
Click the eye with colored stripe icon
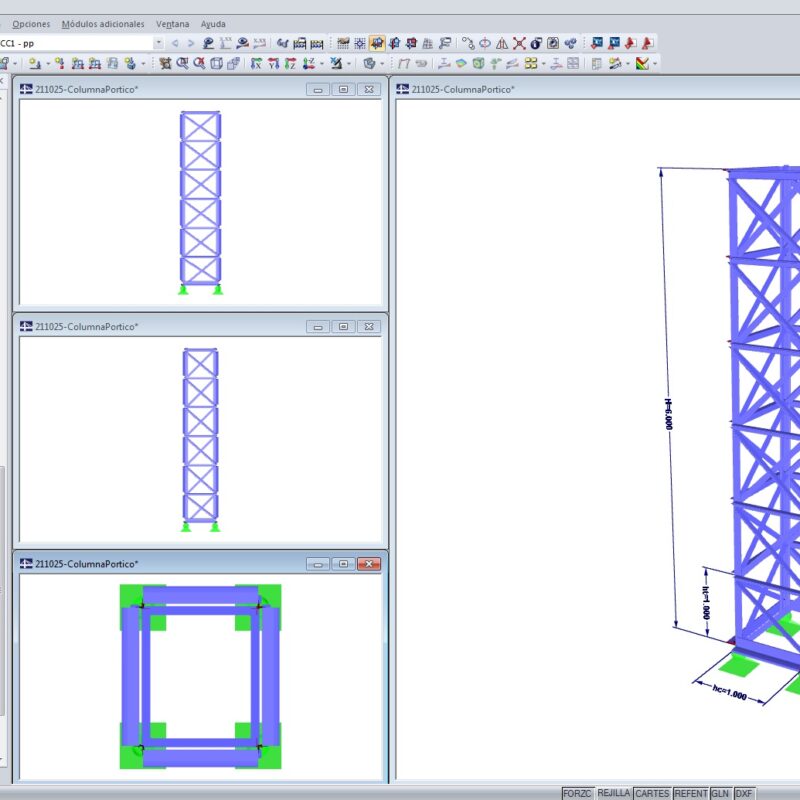(242, 43)
